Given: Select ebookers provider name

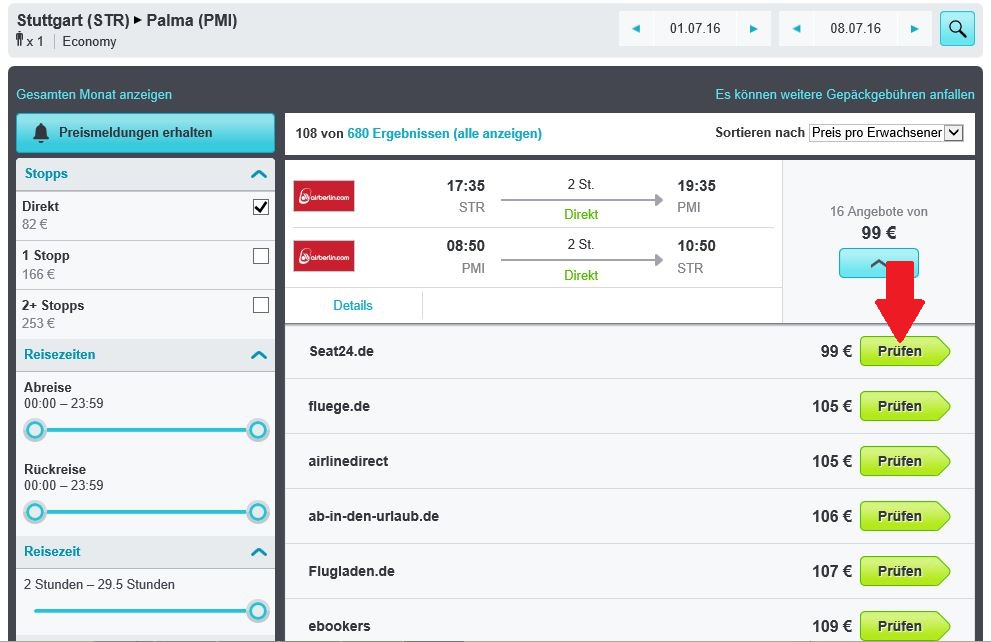Looking at the screenshot, I should tap(339, 626).
